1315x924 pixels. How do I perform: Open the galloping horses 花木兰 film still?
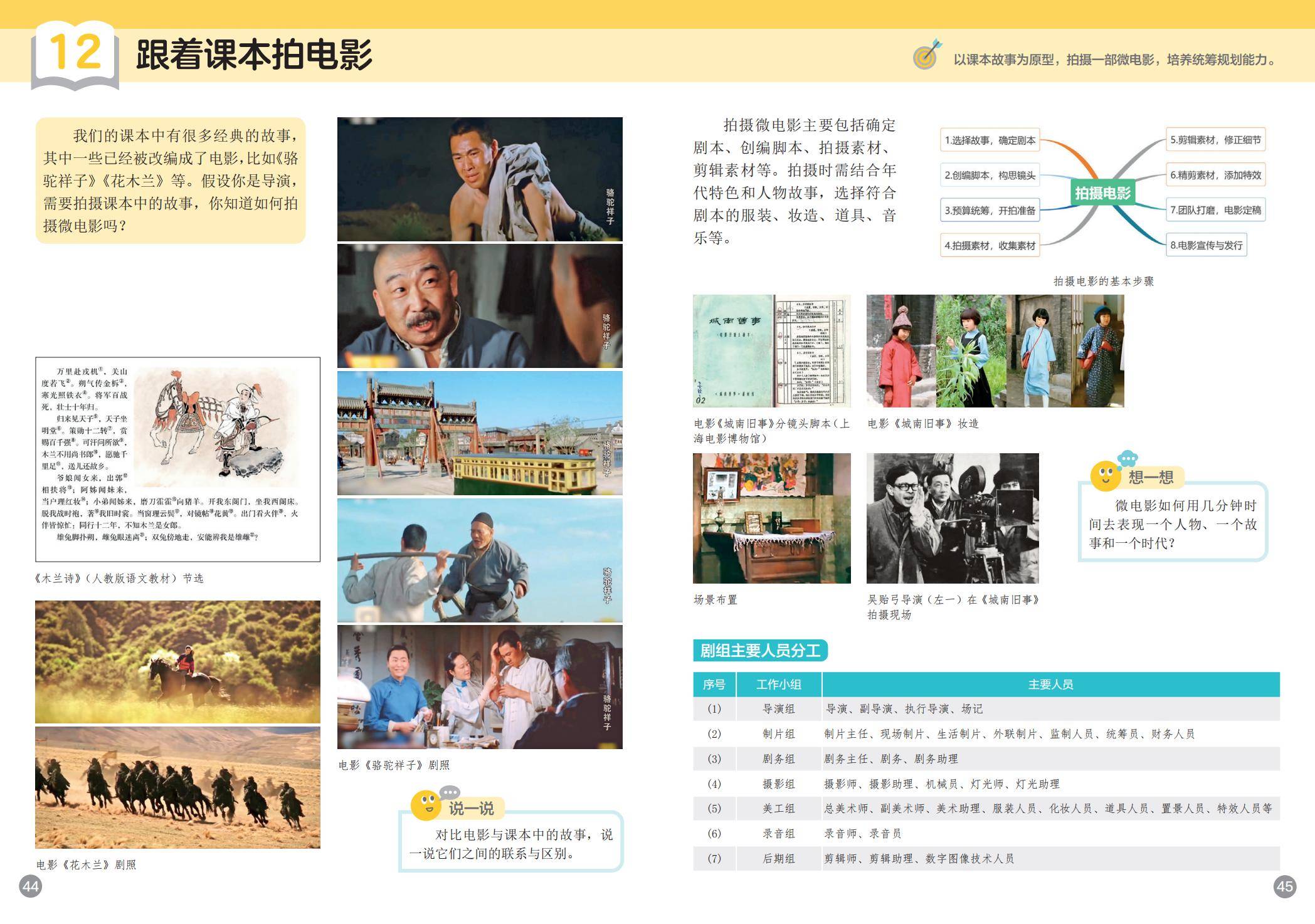tap(177, 788)
